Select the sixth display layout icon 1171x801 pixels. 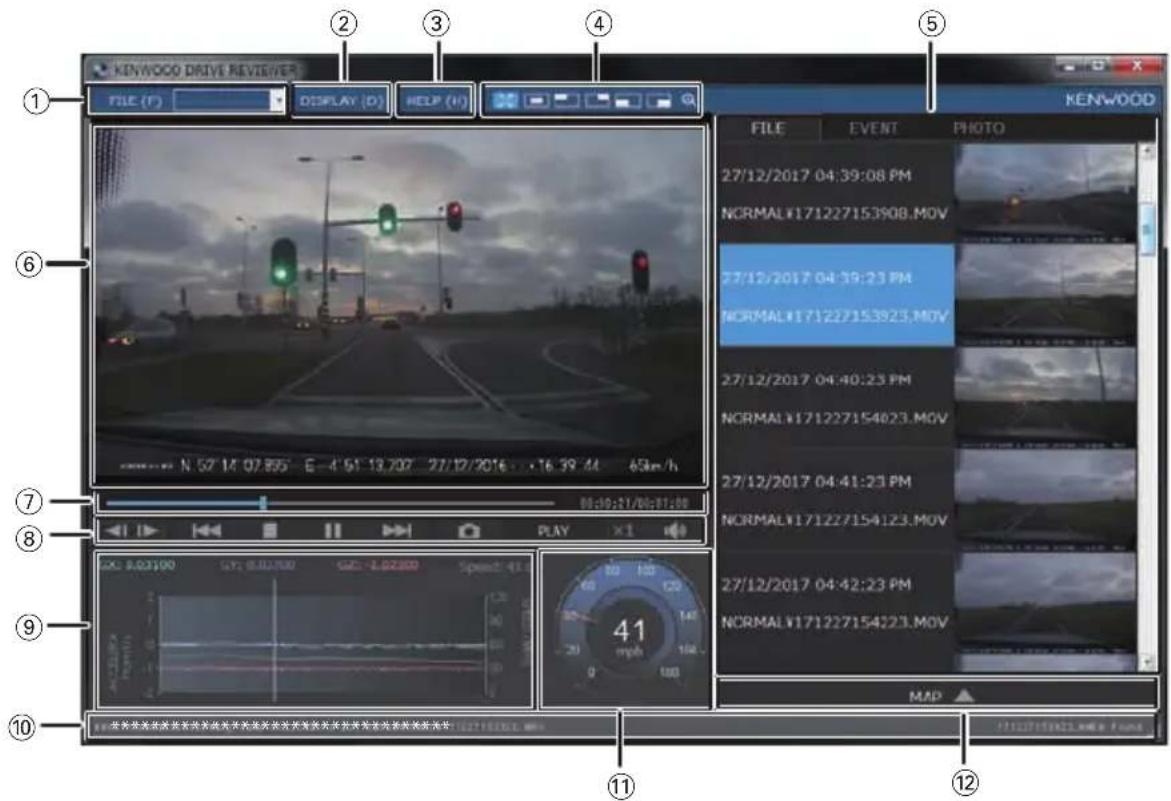coord(659,100)
